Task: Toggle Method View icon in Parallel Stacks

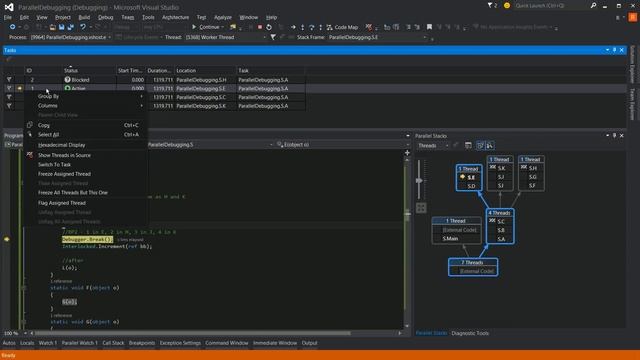Action: 468,146
